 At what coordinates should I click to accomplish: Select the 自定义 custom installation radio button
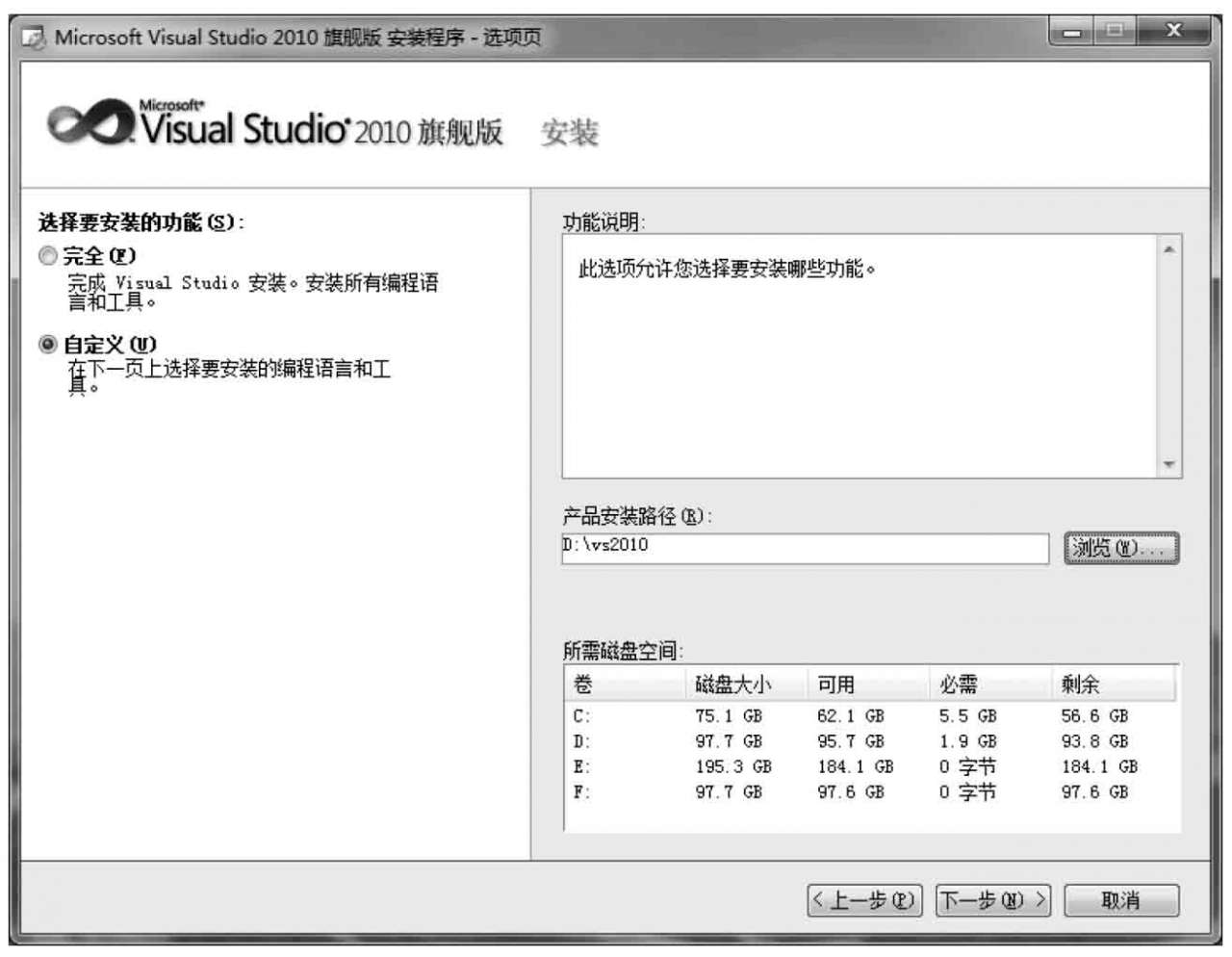[48, 344]
